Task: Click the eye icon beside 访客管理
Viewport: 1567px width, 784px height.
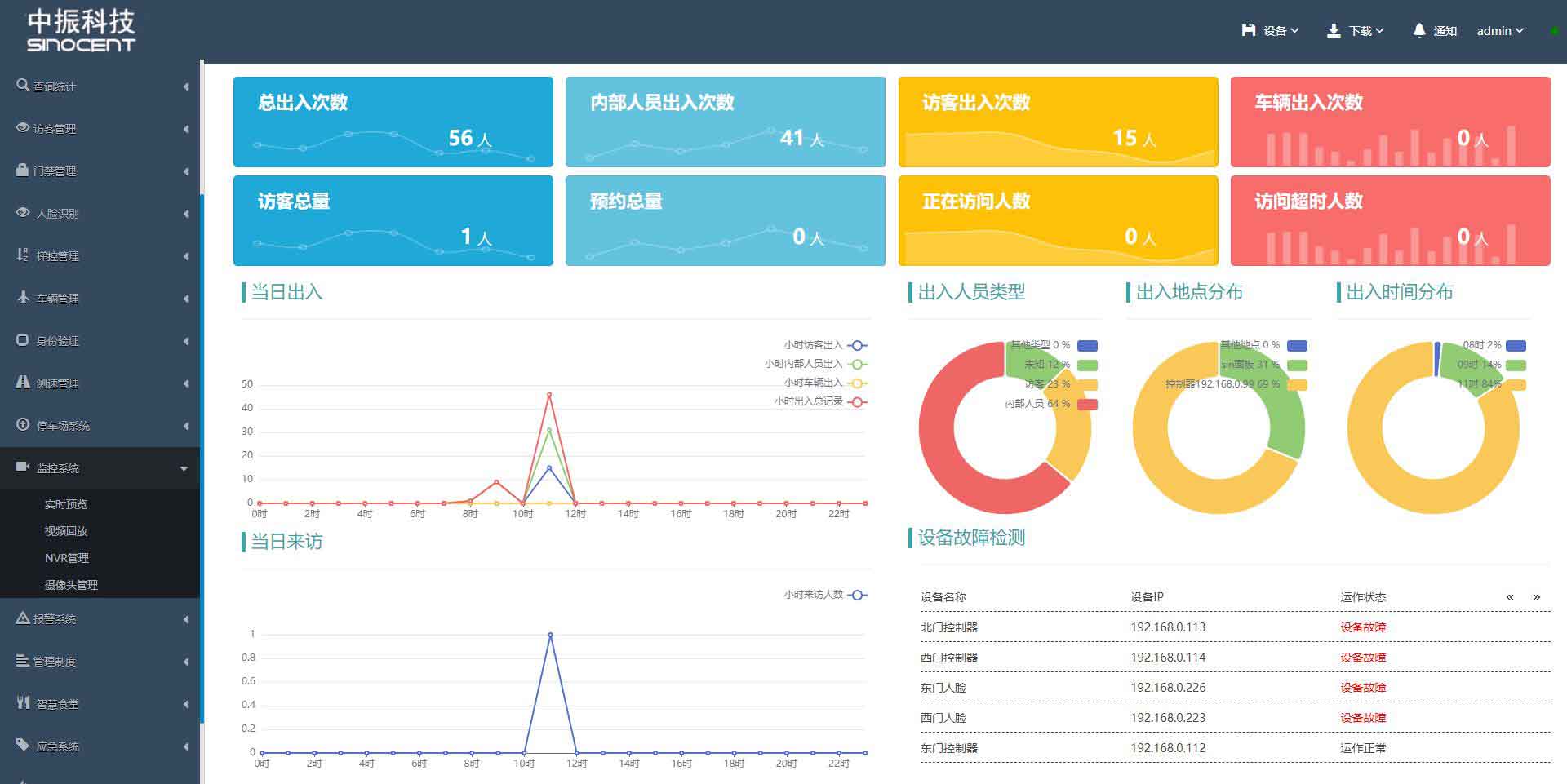Action: click(23, 127)
